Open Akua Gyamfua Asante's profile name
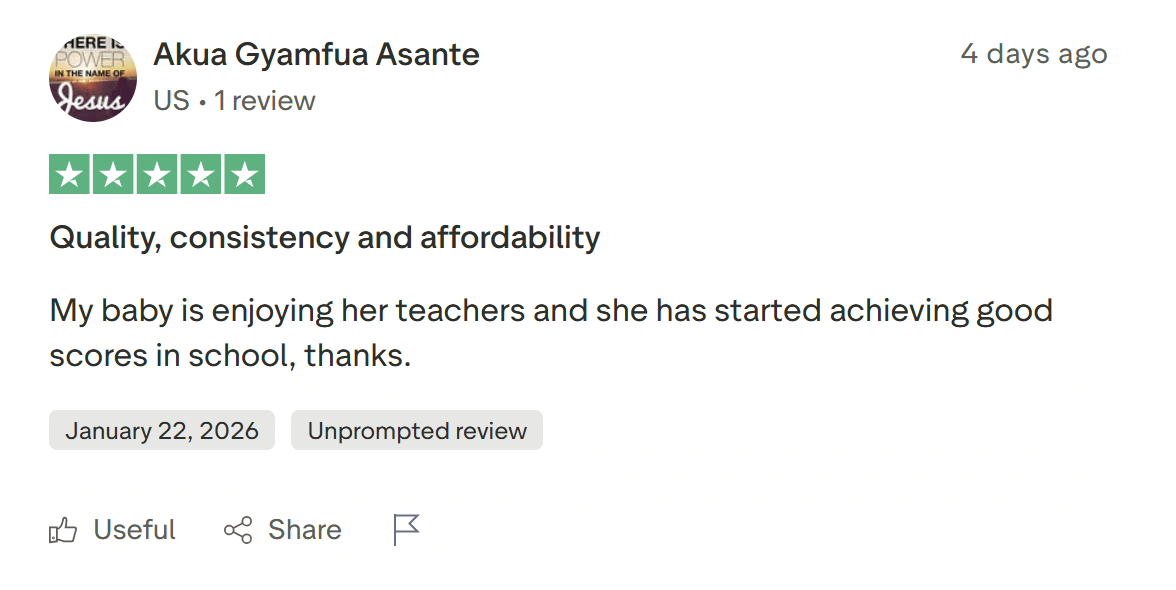Viewport: 1176px width, 590px height. [316, 54]
